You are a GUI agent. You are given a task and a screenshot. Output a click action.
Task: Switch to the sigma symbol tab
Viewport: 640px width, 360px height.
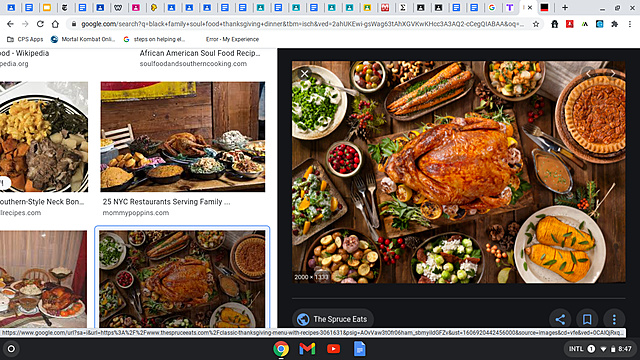(x=403, y=7)
